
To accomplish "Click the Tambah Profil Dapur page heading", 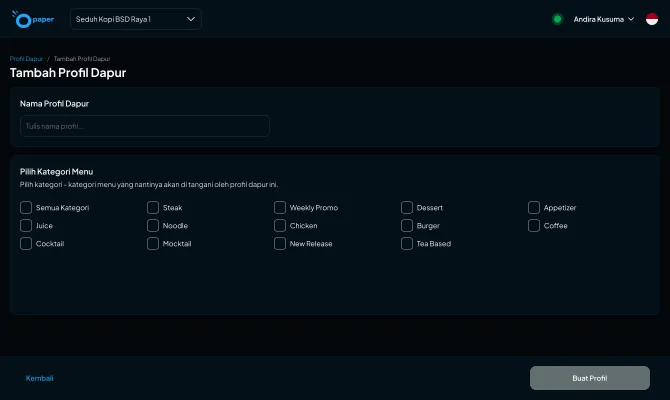I will pyautogui.click(x=68, y=73).
